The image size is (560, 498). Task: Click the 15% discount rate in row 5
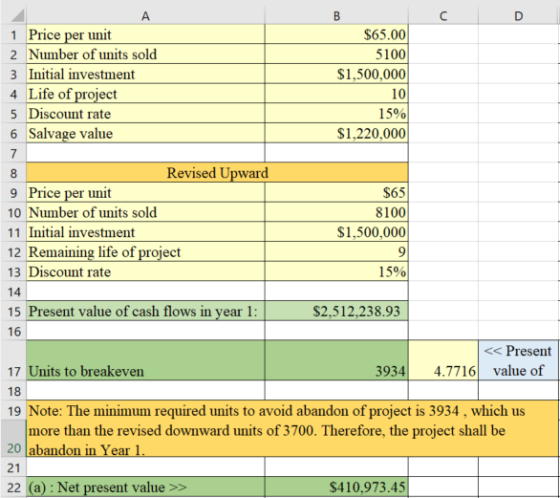point(336,113)
